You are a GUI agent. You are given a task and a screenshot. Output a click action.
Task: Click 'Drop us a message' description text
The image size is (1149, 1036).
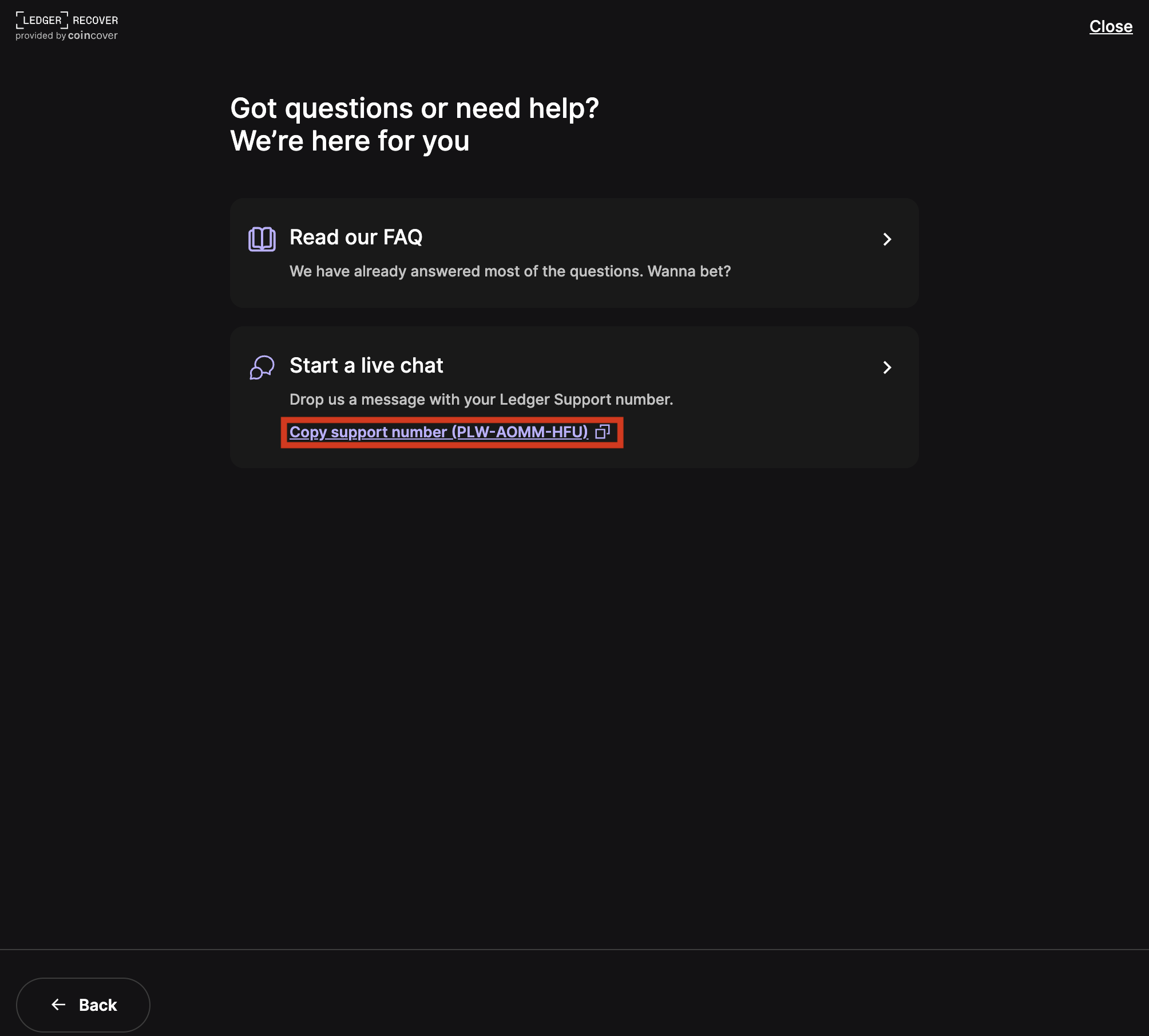tap(481, 400)
